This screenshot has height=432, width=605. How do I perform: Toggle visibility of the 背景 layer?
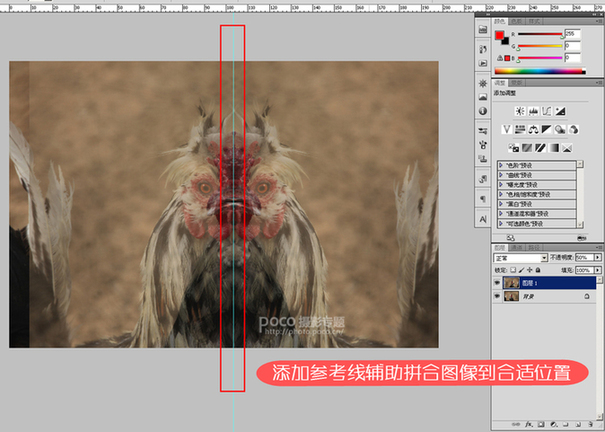(x=498, y=297)
